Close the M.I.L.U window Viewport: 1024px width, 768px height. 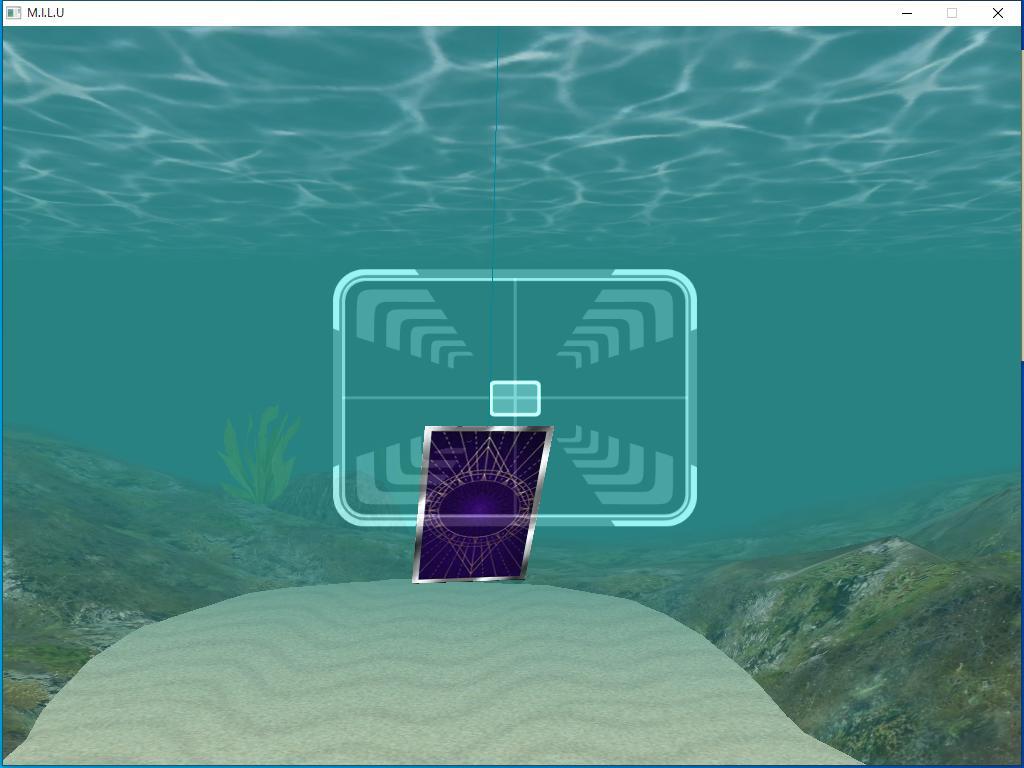(x=997, y=13)
